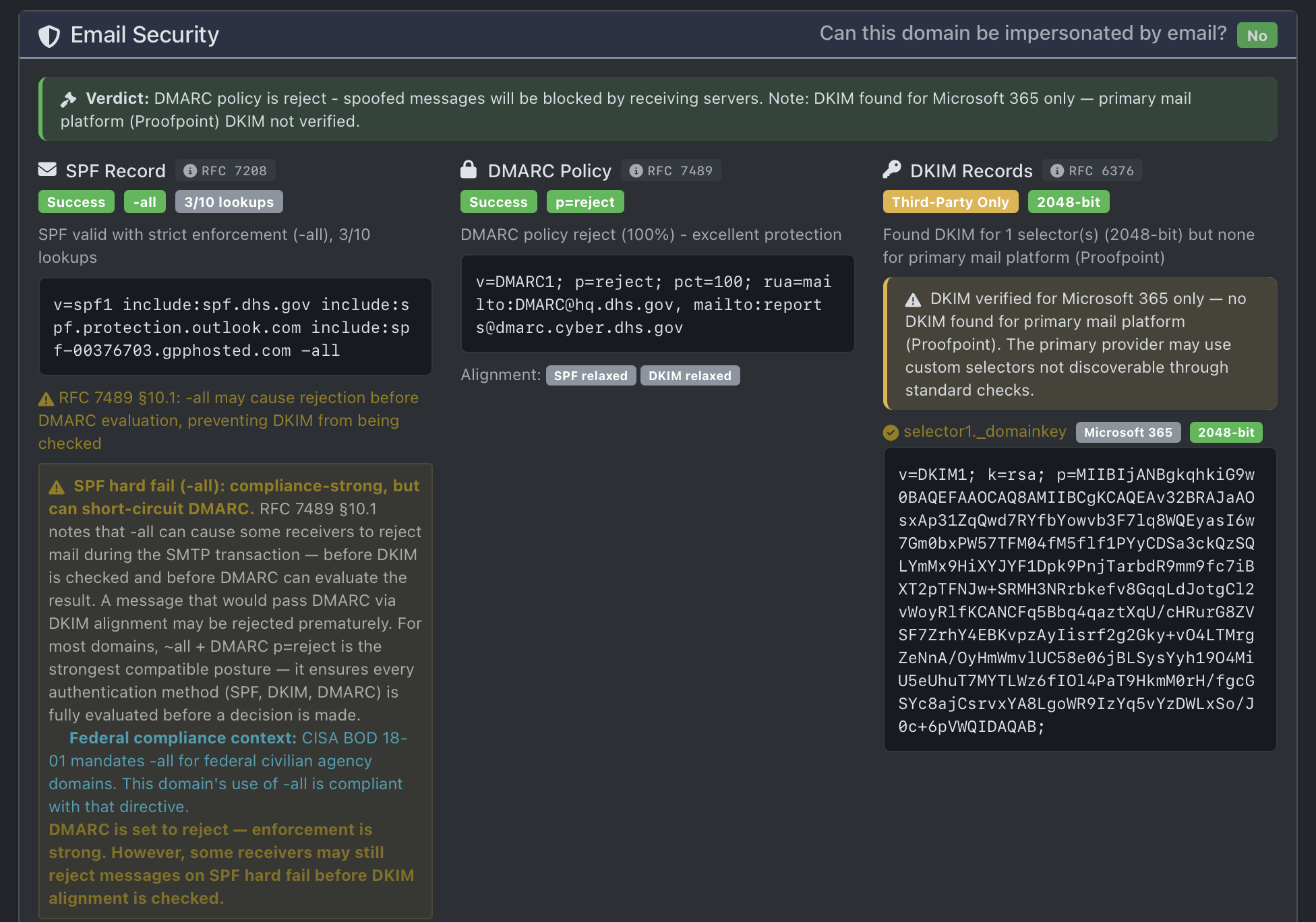Click the DMARC Policy padlock icon
The image size is (1316, 922).
tap(469, 169)
